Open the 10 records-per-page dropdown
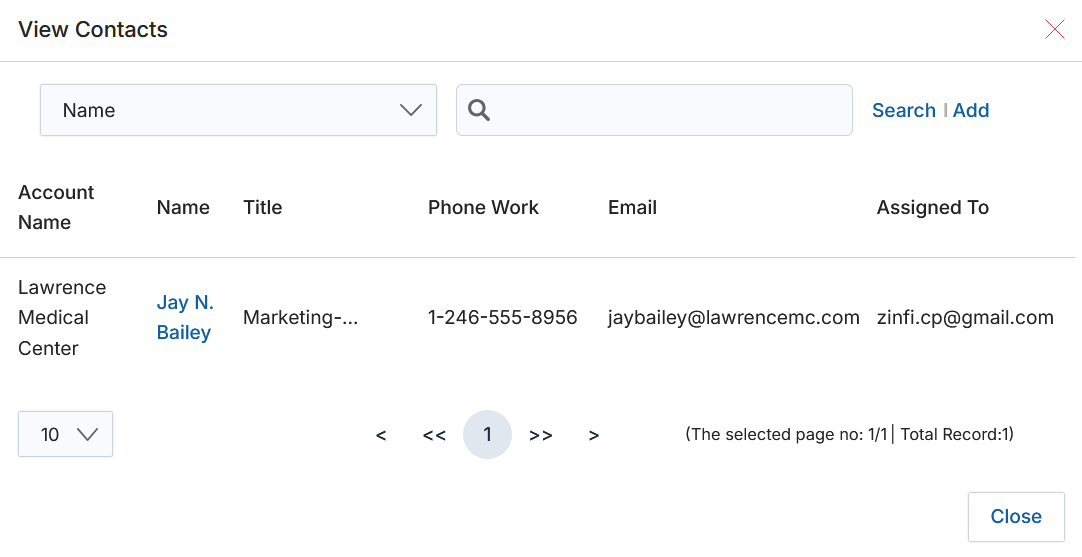Screen dimensions: 1082x557 [x=66, y=434]
